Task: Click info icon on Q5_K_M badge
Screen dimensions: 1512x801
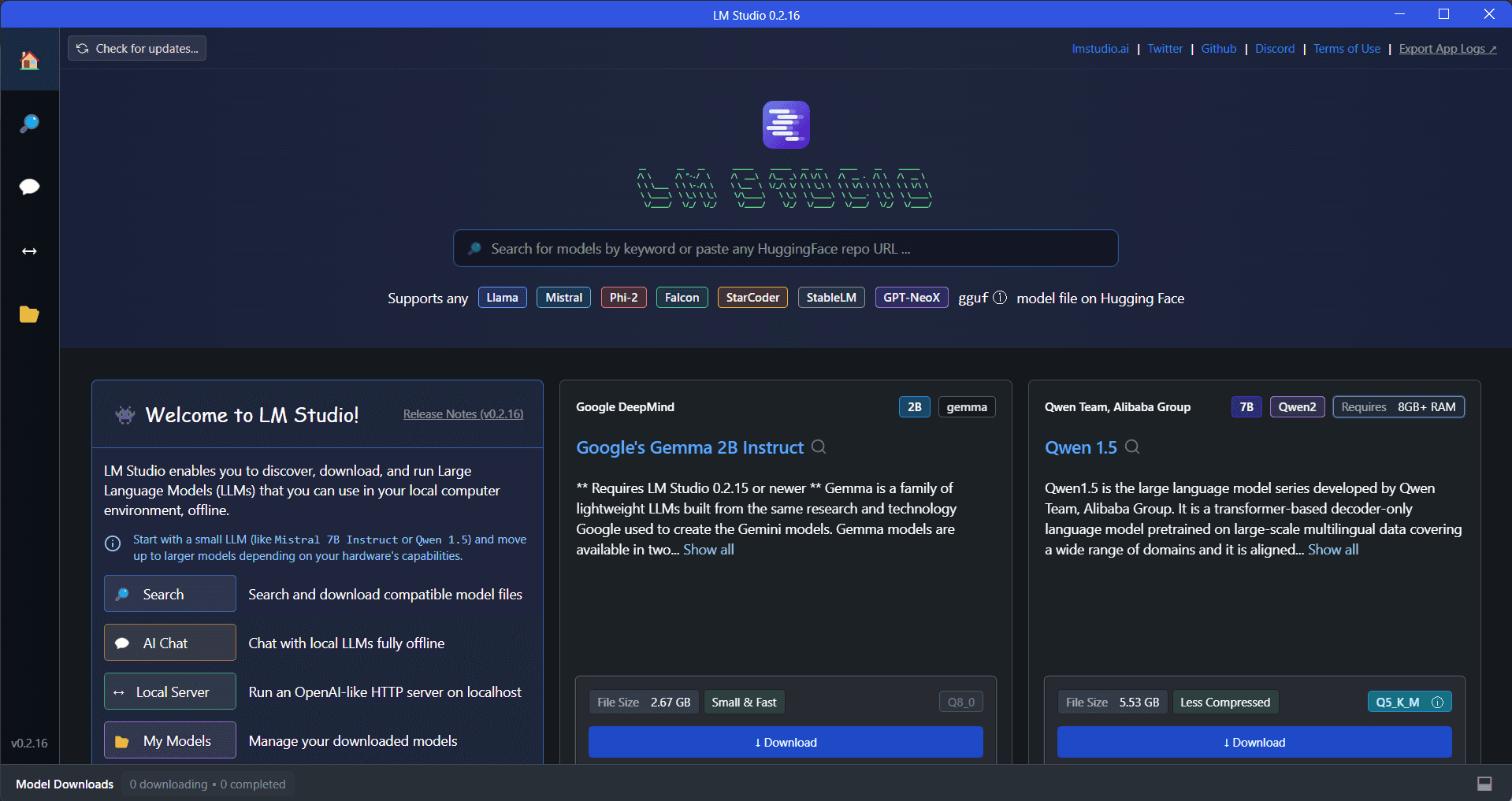Action: point(1437,702)
